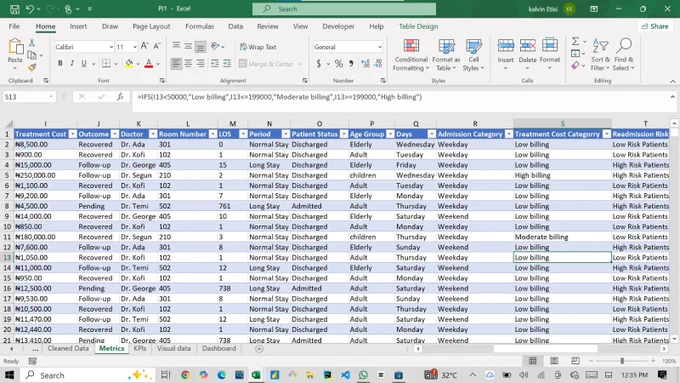Switch to the KPIs sheet tab
Image resolution: width=680 pixels, height=383 pixels.
click(140, 349)
